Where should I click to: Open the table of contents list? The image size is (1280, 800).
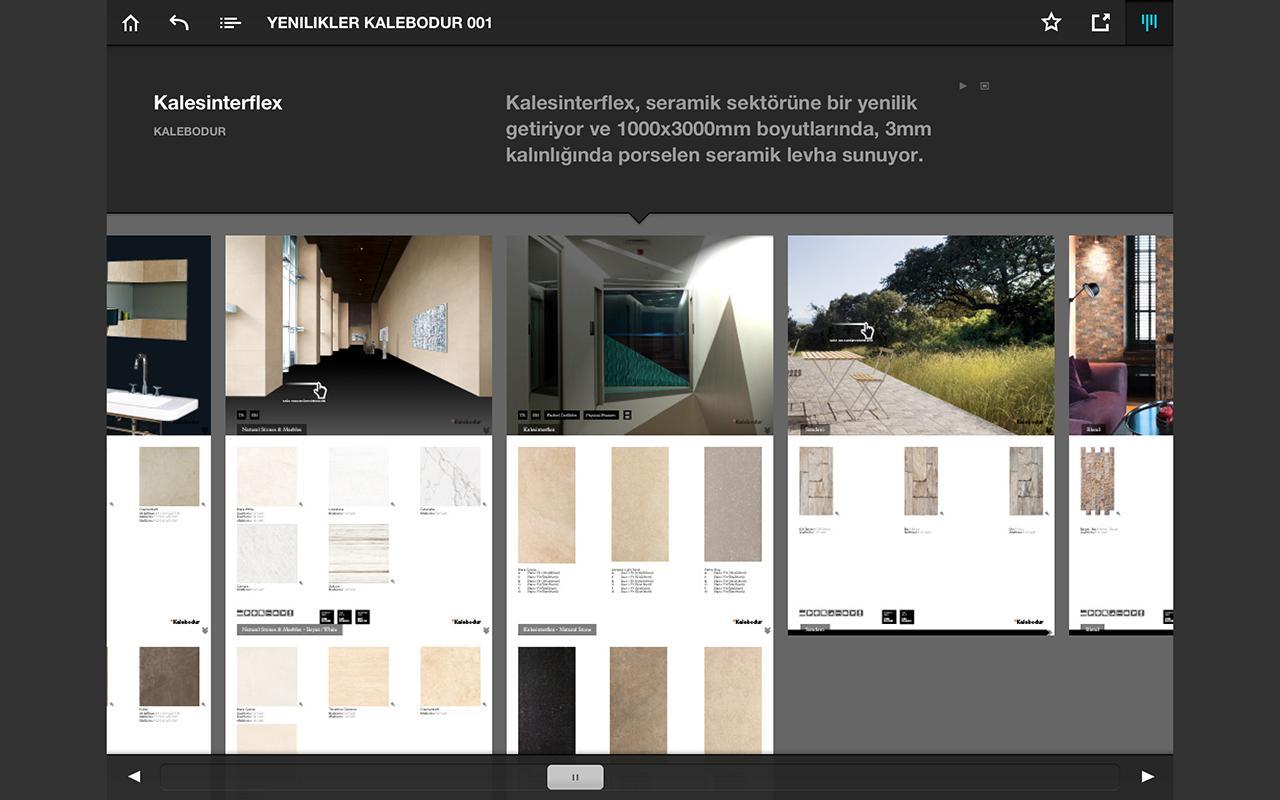pyautogui.click(x=230, y=22)
